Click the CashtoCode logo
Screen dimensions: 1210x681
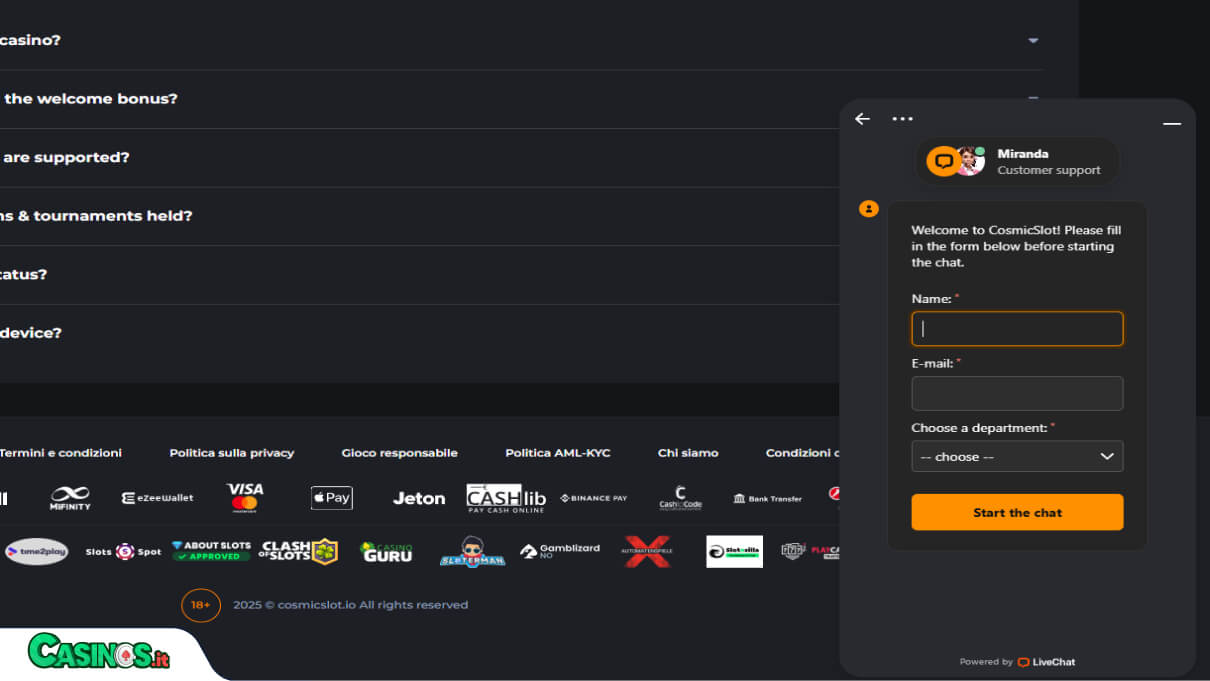680,498
